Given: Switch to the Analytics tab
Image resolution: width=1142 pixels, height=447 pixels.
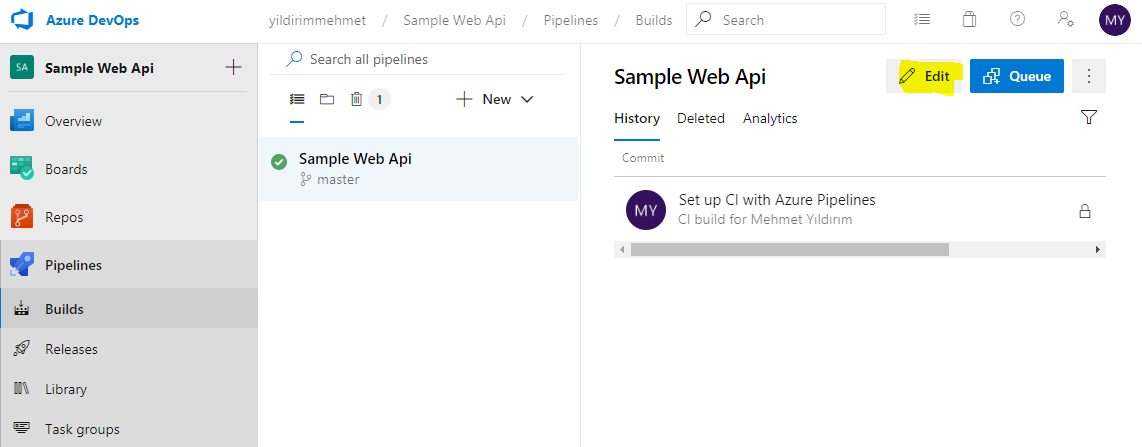Looking at the screenshot, I should coord(769,118).
